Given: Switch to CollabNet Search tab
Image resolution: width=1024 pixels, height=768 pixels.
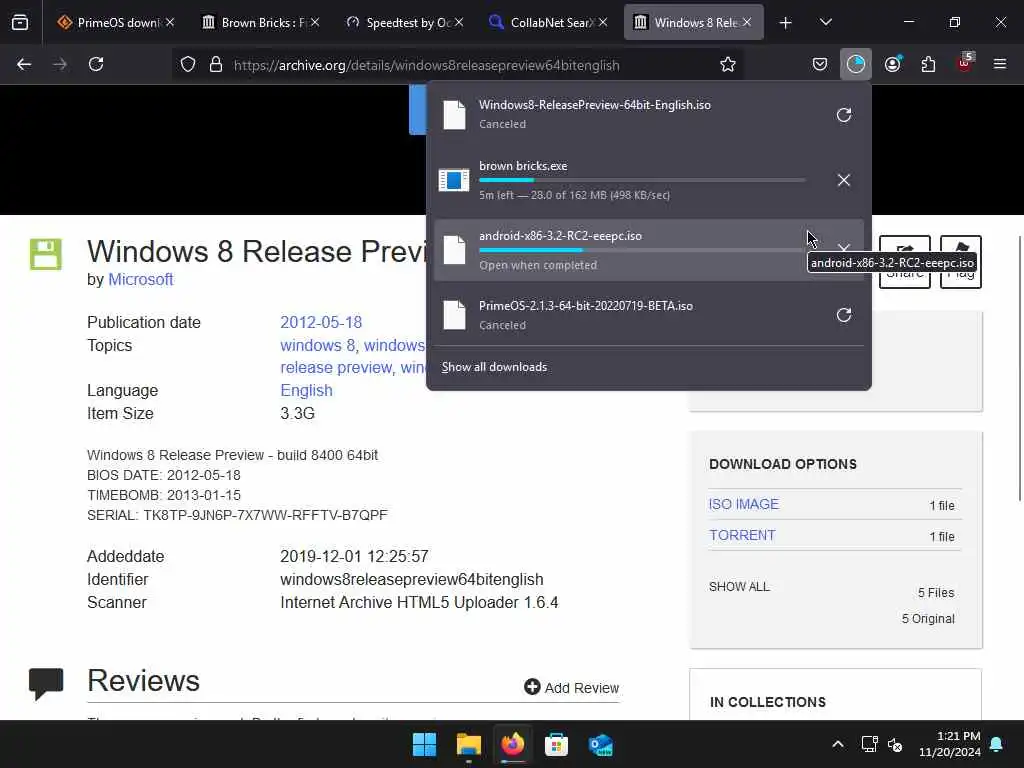Looking at the screenshot, I should point(541,23).
